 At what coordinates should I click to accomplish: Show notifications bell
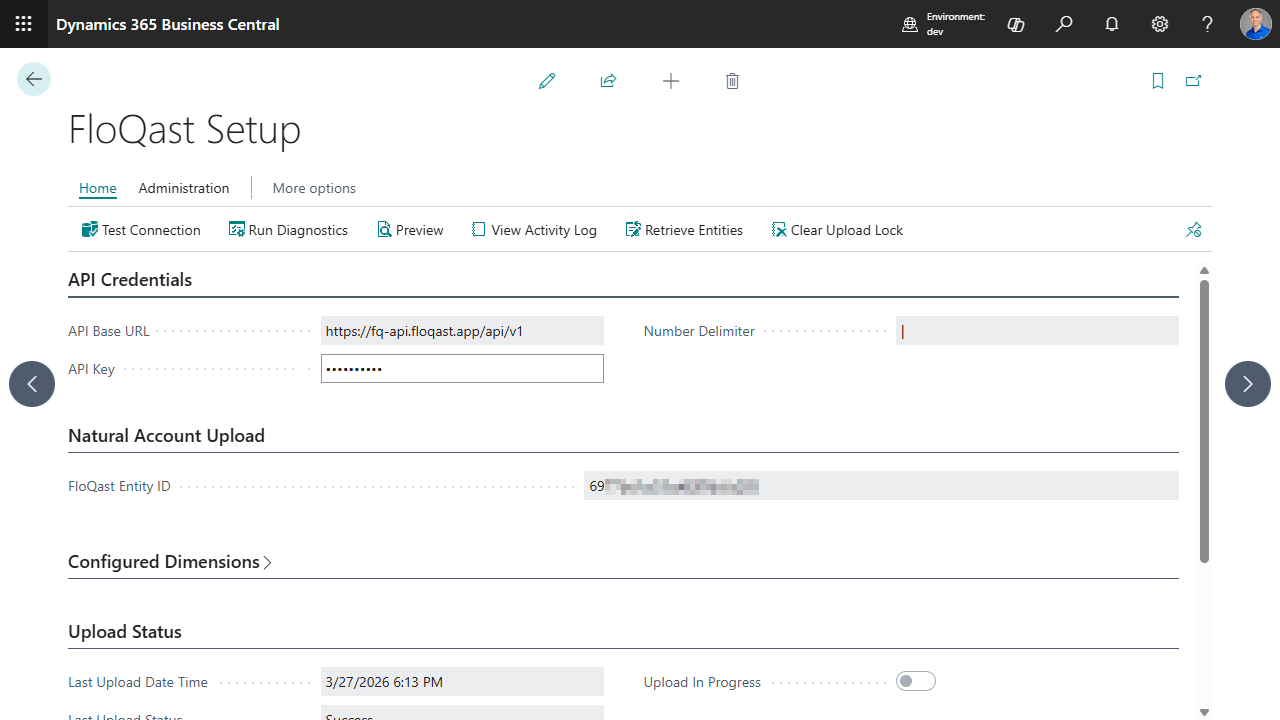[1112, 24]
